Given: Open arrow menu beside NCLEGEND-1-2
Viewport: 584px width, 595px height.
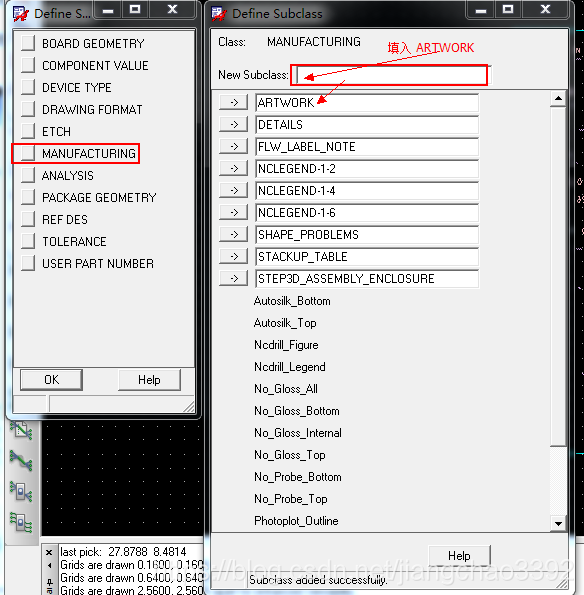Looking at the screenshot, I should 234,168.
